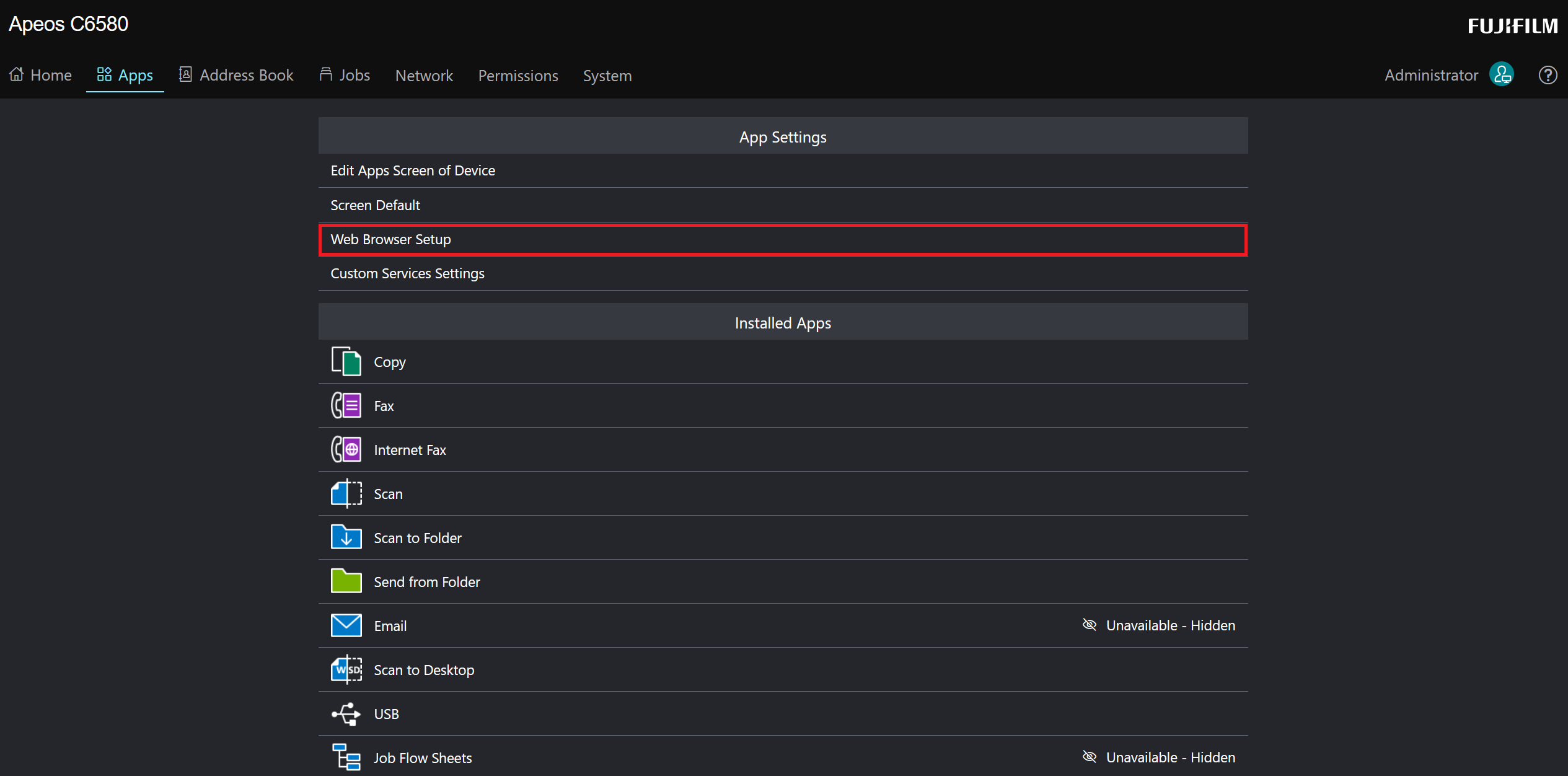Open Edit Apps Screen of Device
This screenshot has height=776, width=1568.
tap(413, 170)
